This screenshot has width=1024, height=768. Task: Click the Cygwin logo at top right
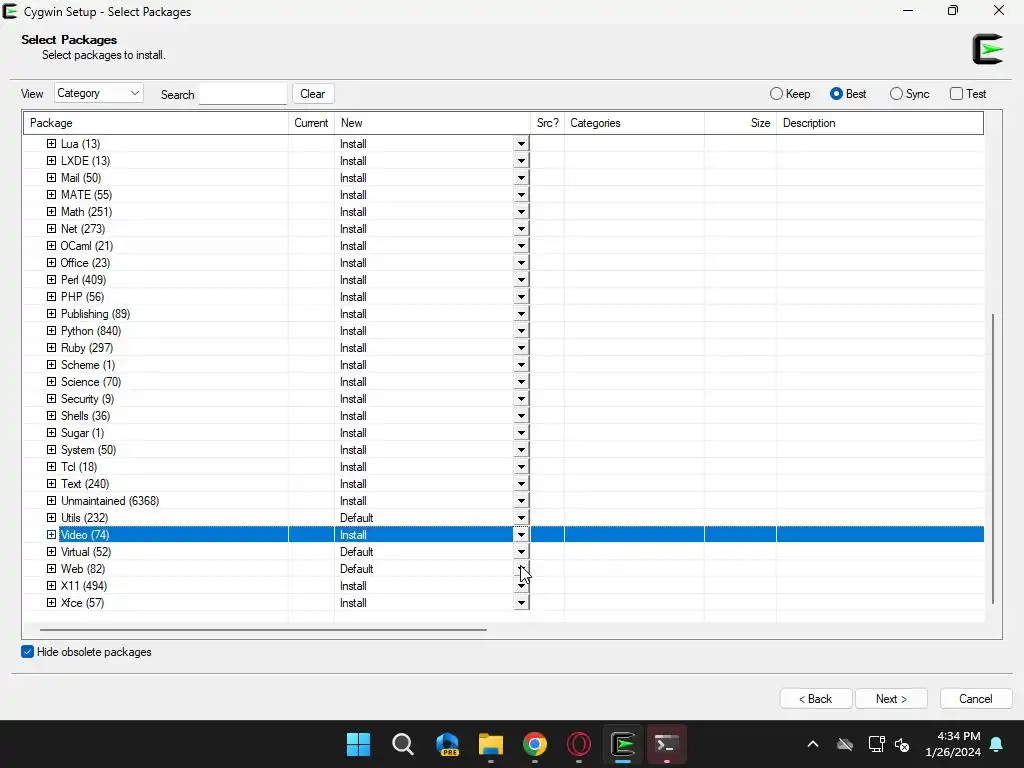pyautogui.click(x=987, y=49)
